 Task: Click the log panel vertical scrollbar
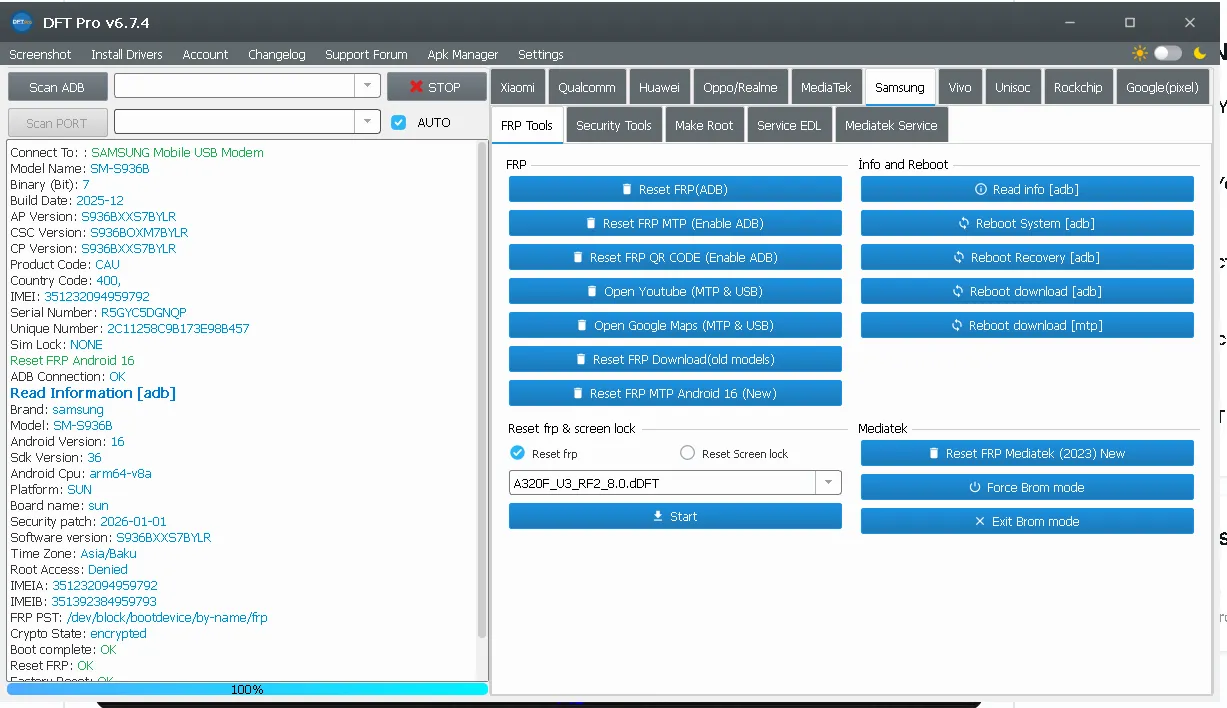[x=482, y=400]
